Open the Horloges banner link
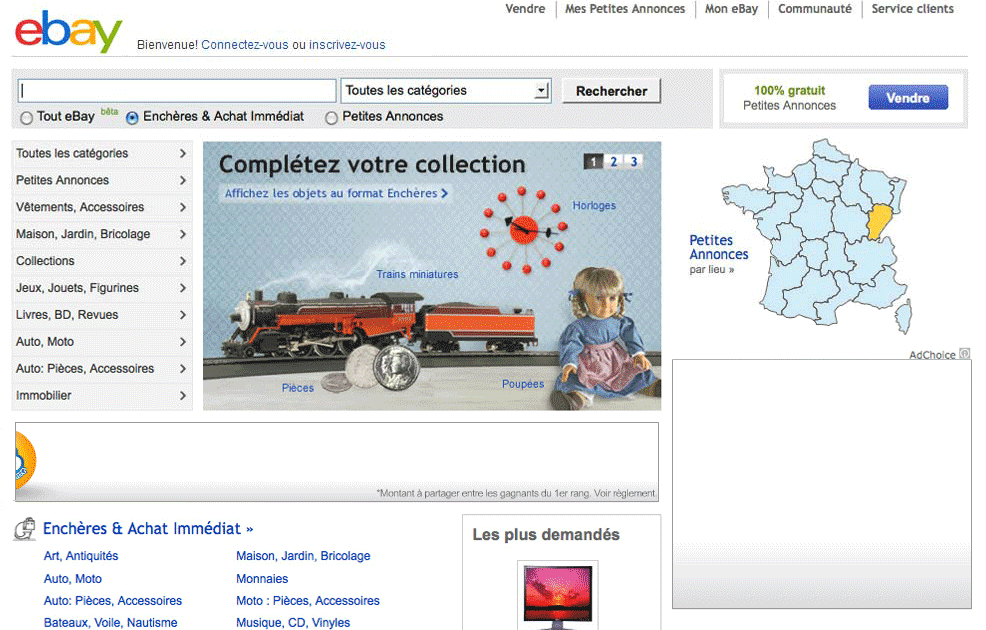The height and width of the screenshot is (630, 986). [x=594, y=206]
